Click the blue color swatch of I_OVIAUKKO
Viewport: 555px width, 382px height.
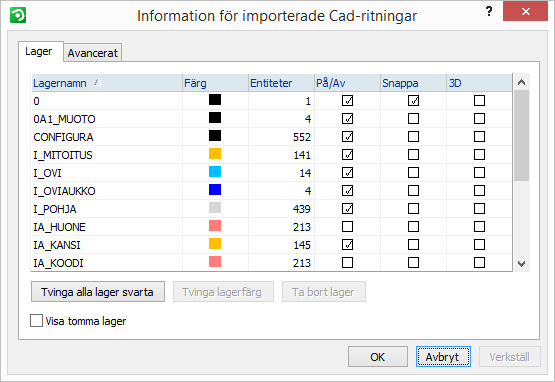(x=215, y=190)
